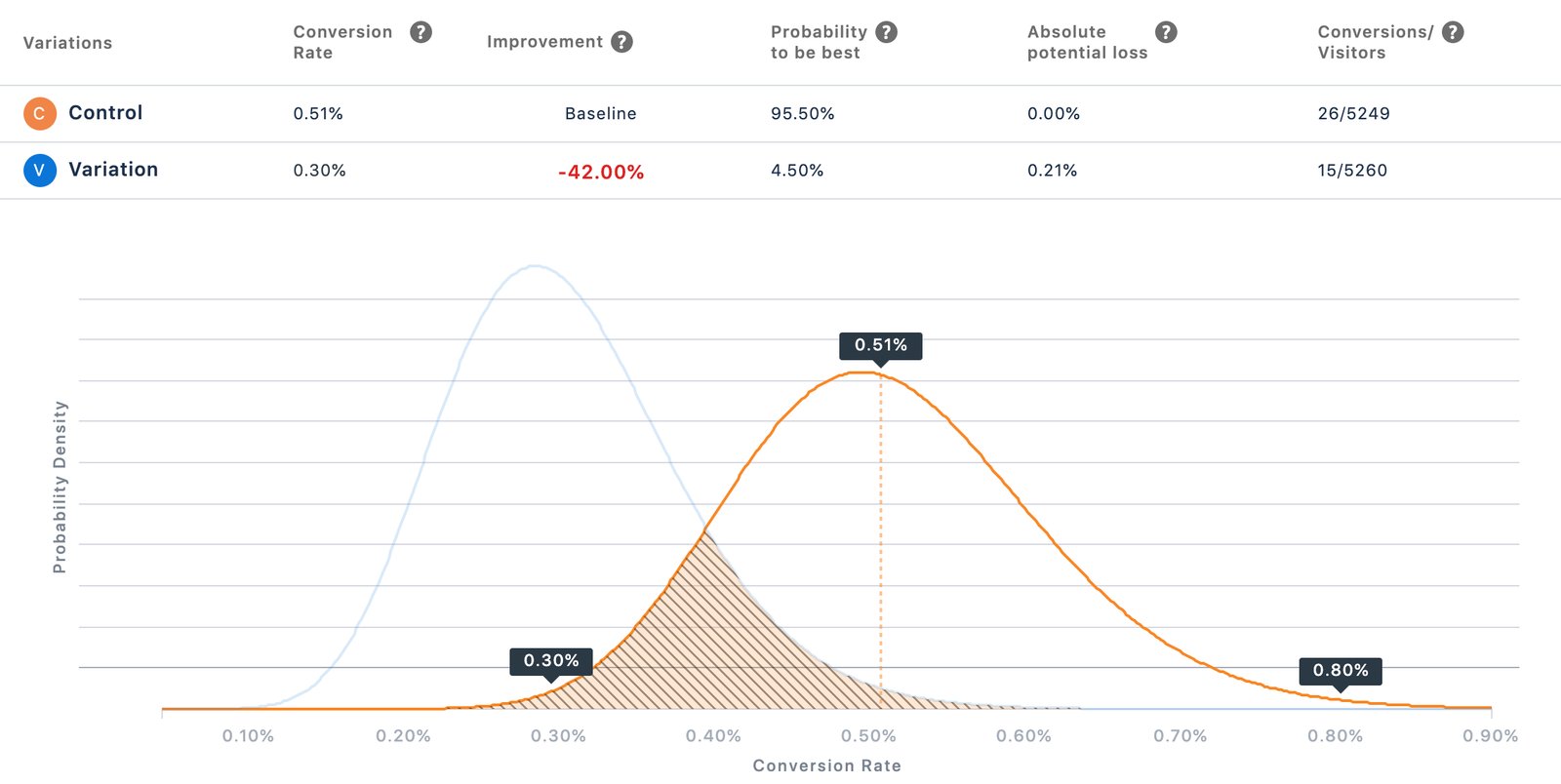This screenshot has width=1561, height=784.
Task: Toggle the Variation curve via its table row
Action: 113,170
